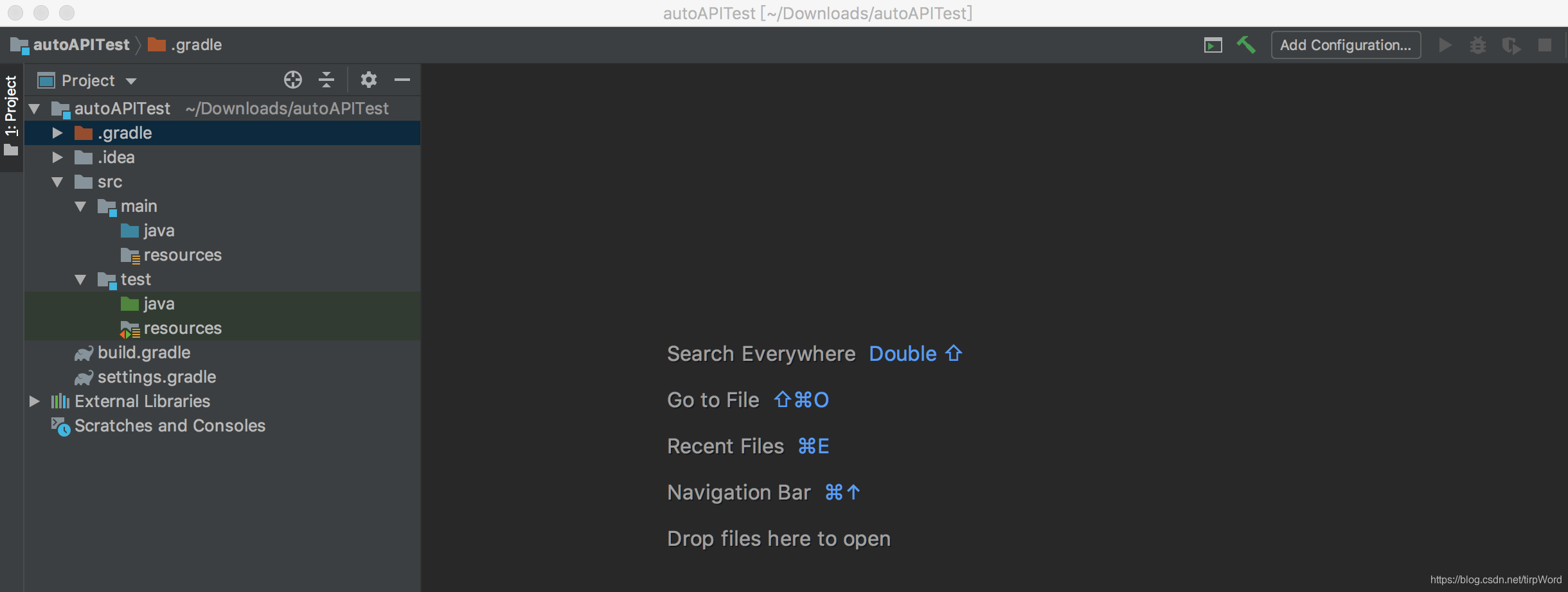Screen dimensions: 1568x592
Task: Expand the .idea folder arrow
Action: click(58, 157)
